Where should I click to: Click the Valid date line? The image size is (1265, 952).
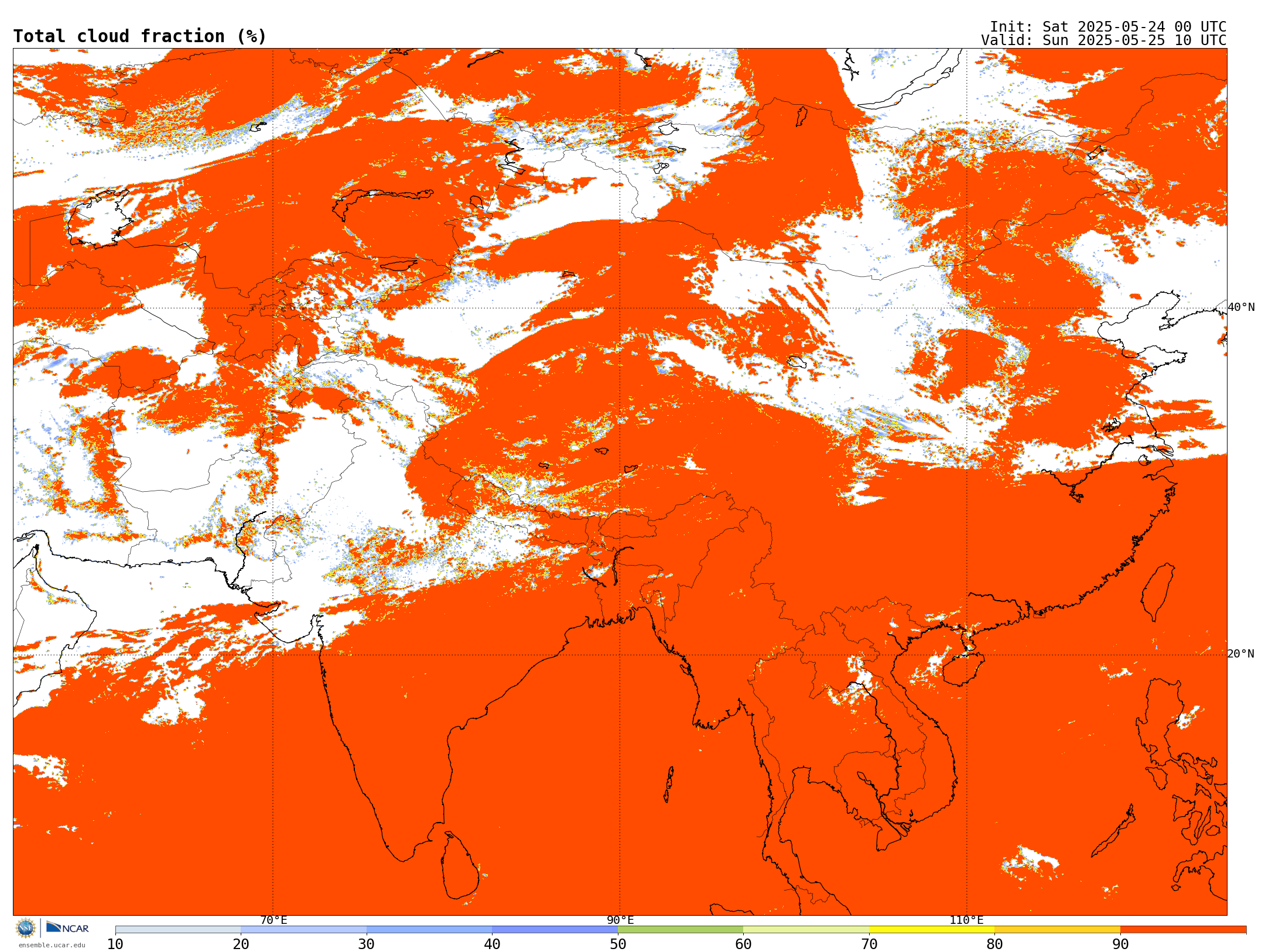click(x=1103, y=40)
